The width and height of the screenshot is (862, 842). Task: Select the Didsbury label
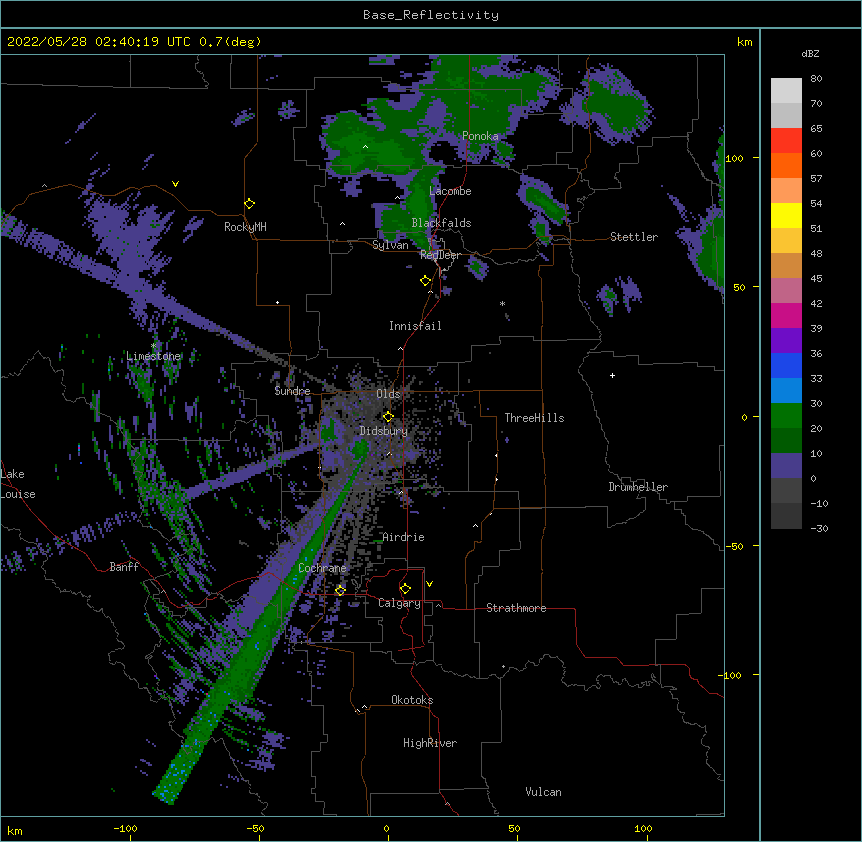click(x=384, y=431)
